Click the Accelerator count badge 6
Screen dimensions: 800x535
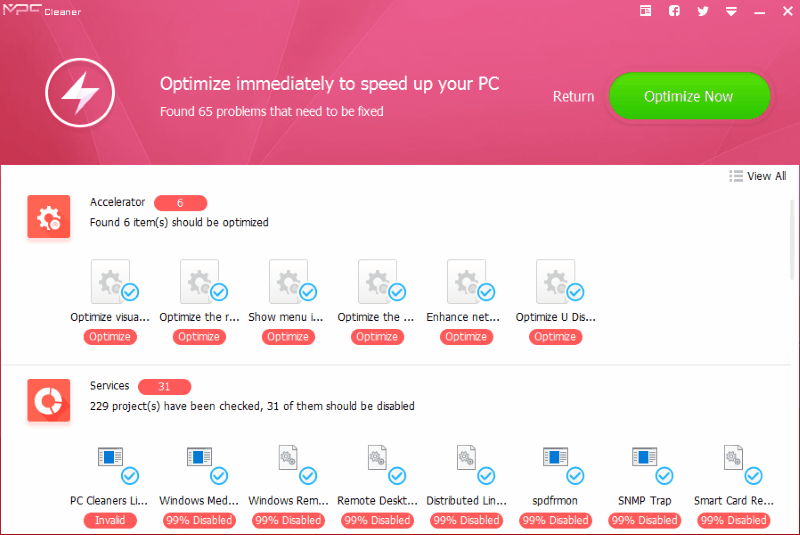pos(180,203)
